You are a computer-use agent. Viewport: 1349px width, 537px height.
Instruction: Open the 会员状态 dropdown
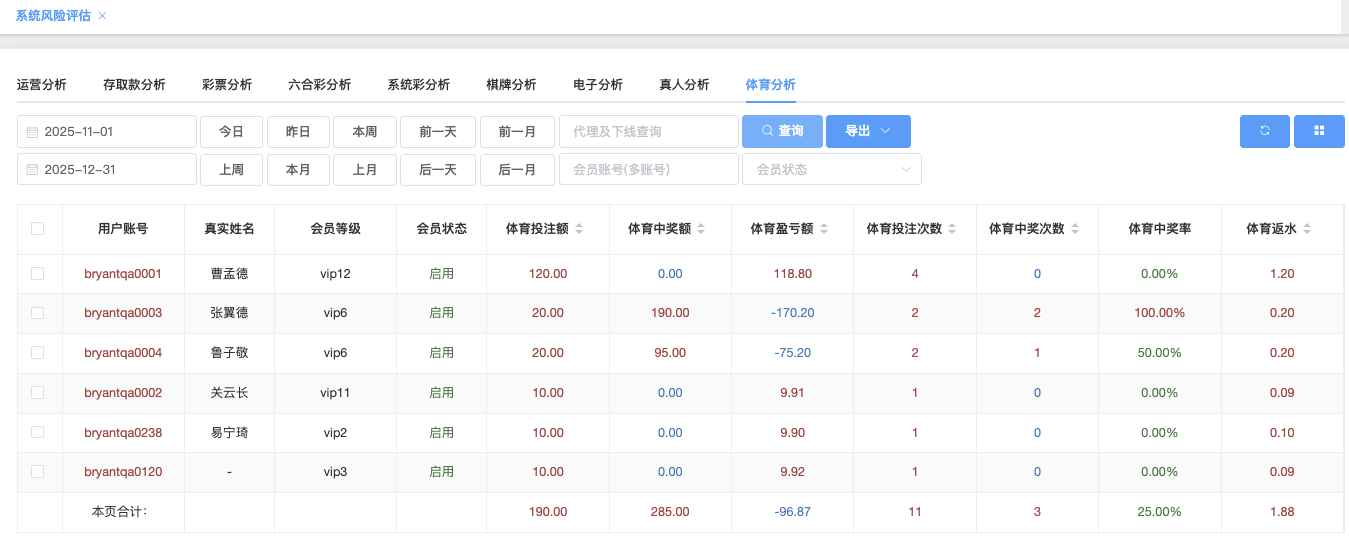click(831, 169)
